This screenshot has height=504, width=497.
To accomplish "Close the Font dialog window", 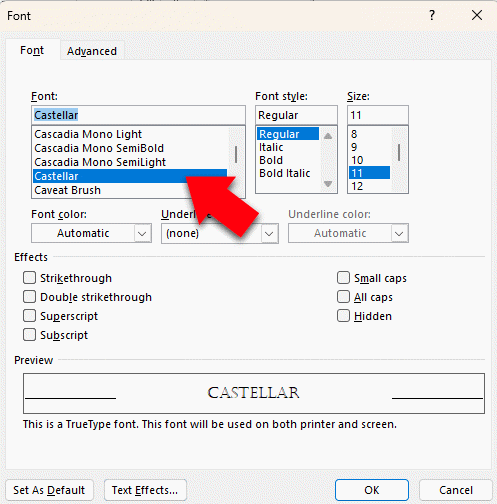I will pyautogui.click(x=477, y=15).
